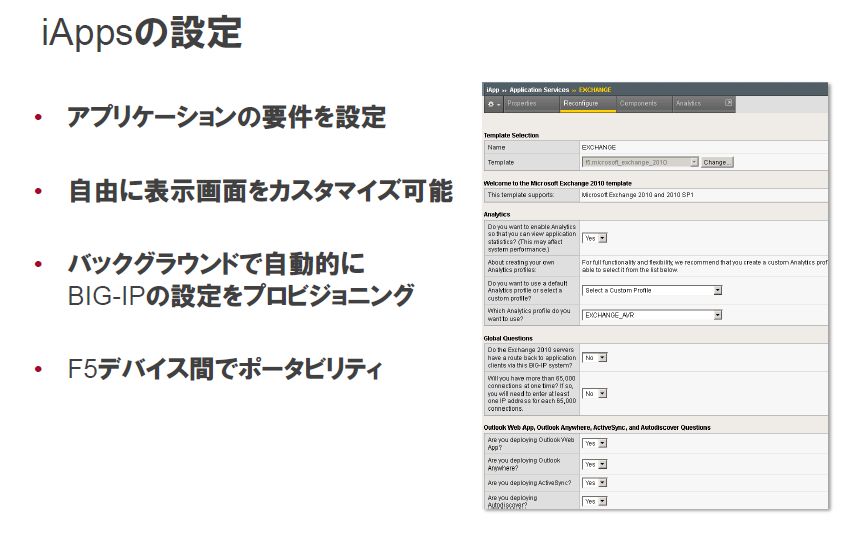Click the 'iAppsの設定' slide title
Image resolution: width=864 pixels, height=538 pixels.
142,33
